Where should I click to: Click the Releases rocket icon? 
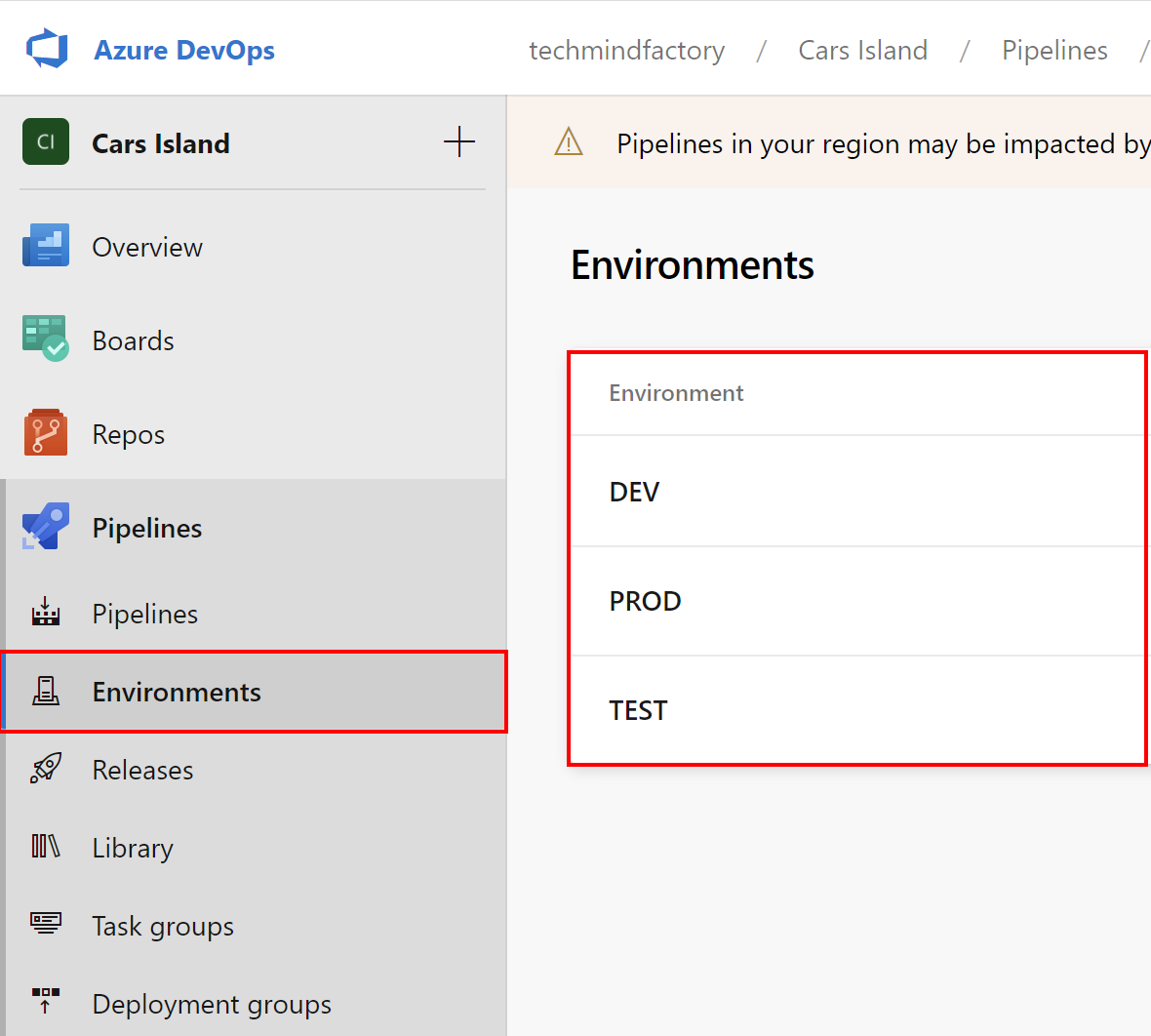[x=46, y=769]
